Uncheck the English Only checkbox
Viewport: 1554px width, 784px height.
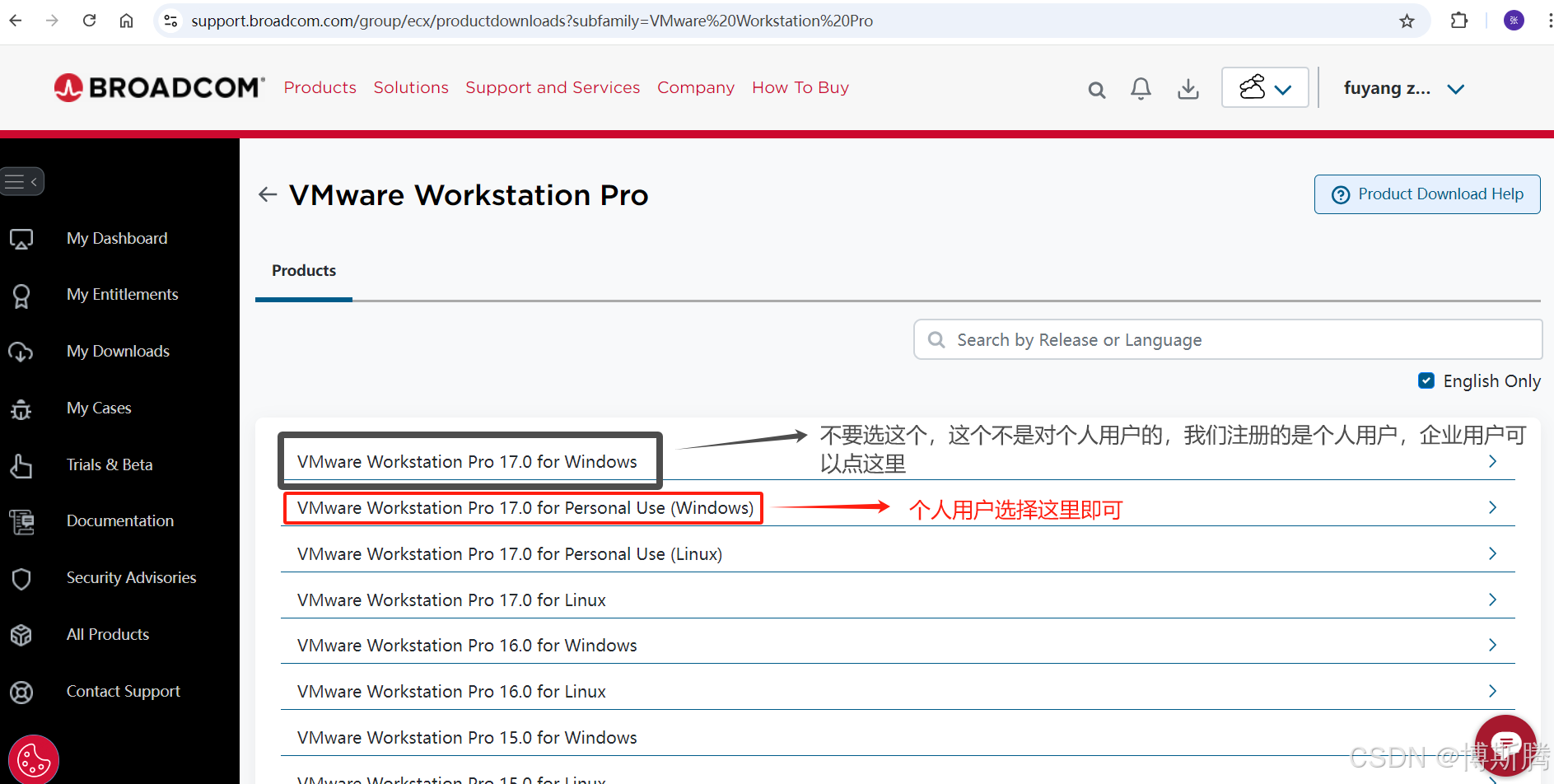point(1426,380)
